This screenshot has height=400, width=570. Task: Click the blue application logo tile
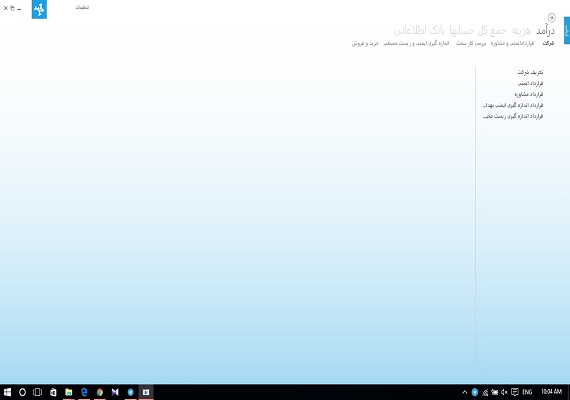point(39,9)
